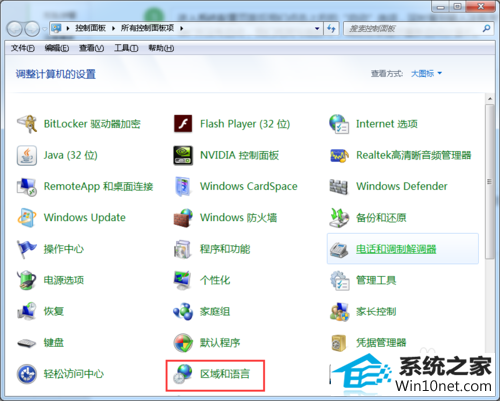Open the 操作中心 flag icon
500x401 pixels.
[x=27, y=249]
